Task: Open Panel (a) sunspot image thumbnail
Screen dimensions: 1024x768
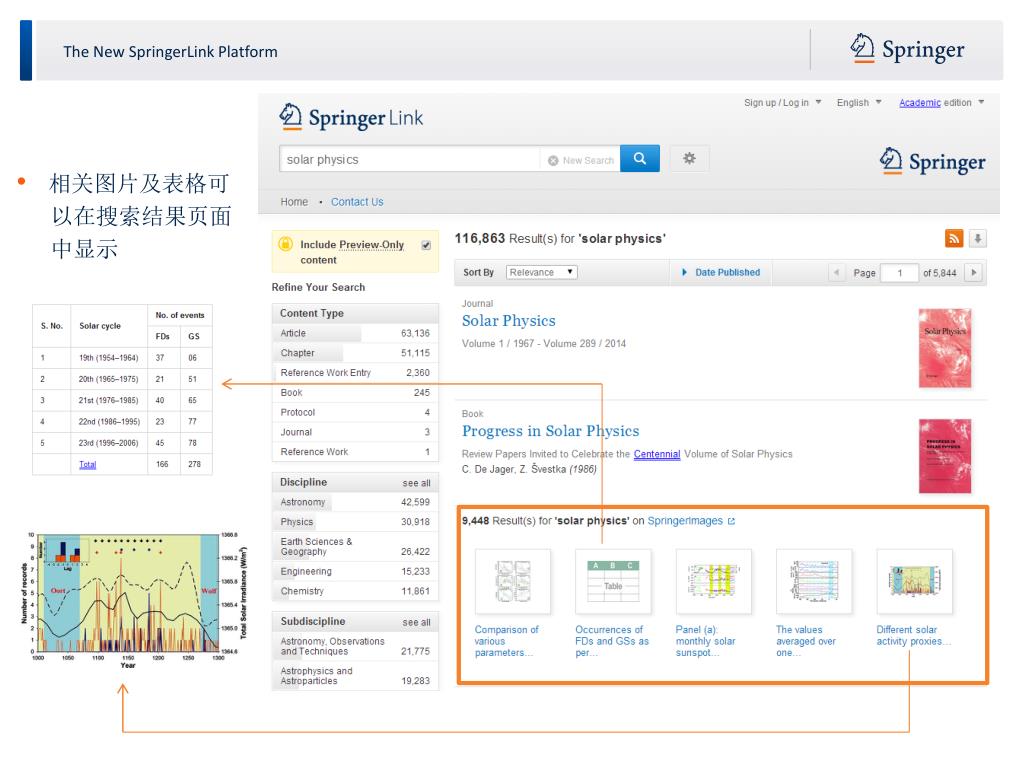Action: point(713,581)
